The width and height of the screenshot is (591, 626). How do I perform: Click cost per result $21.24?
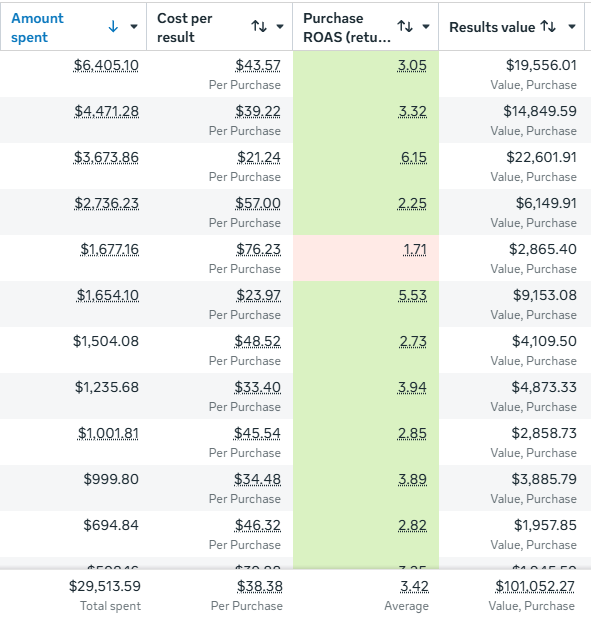click(x=259, y=157)
